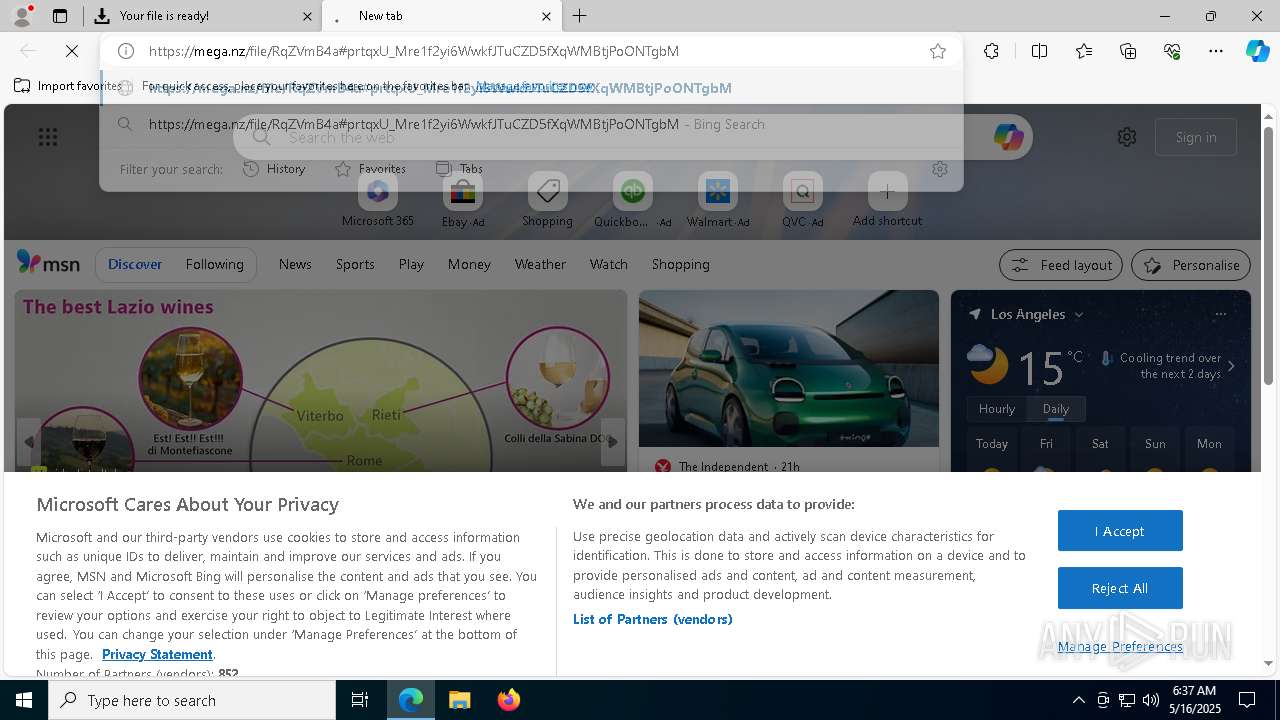The width and height of the screenshot is (1280, 720).
Task: Filter suggestions by Favorites
Action: click(x=370, y=169)
